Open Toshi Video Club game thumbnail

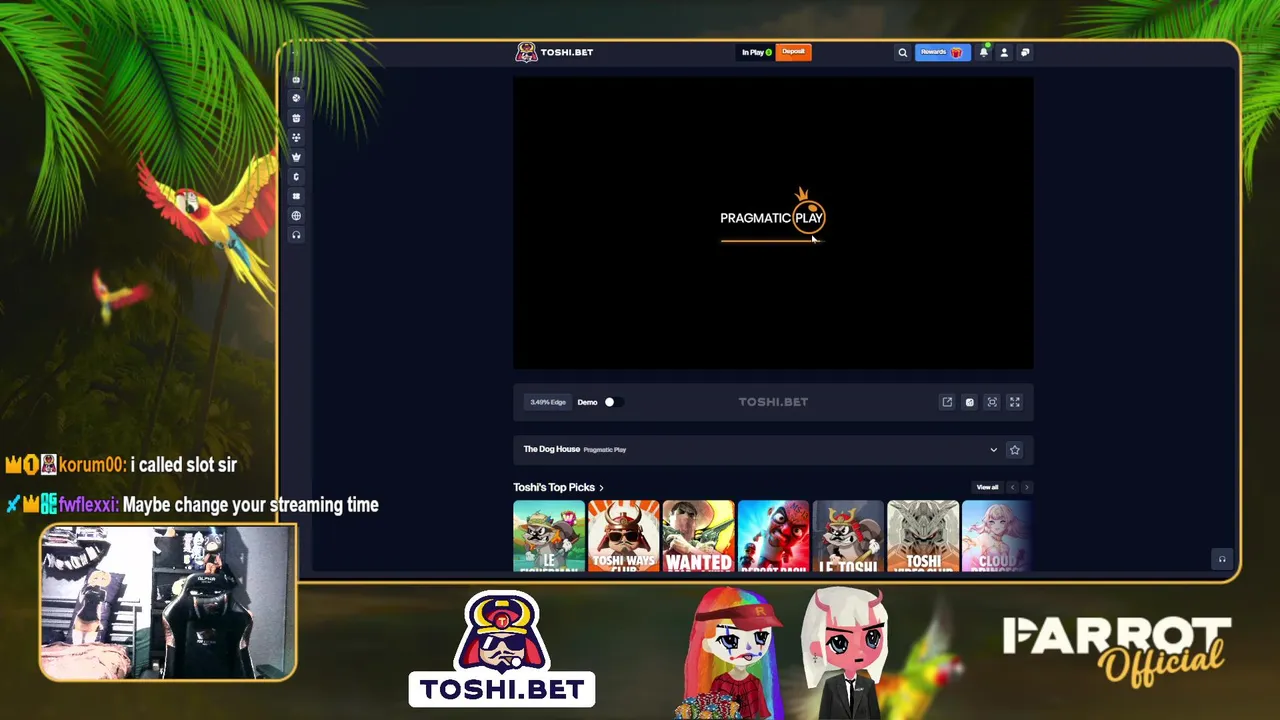(923, 536)
